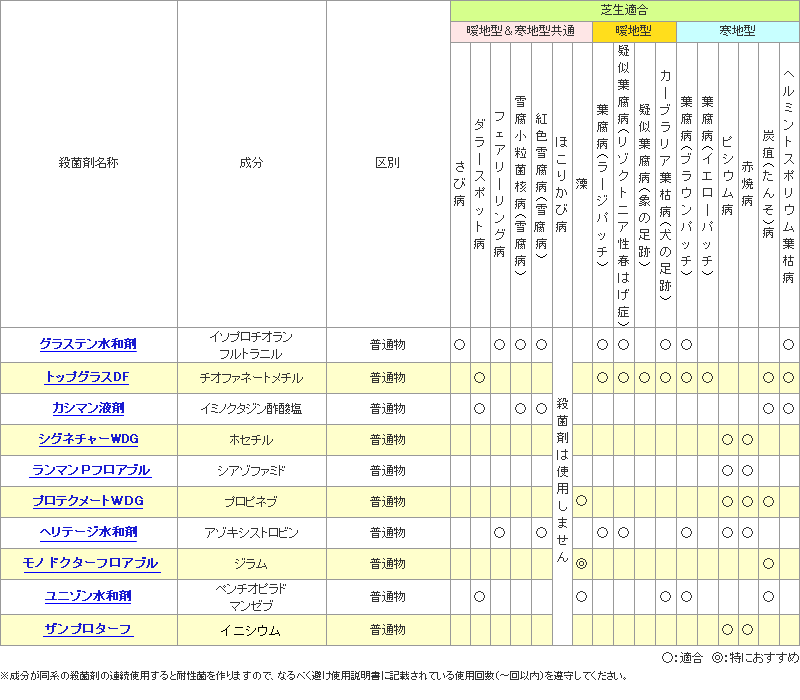Click the シアゾファミド ingredient cell
800x700 pixels.
[x=252, y=471]
